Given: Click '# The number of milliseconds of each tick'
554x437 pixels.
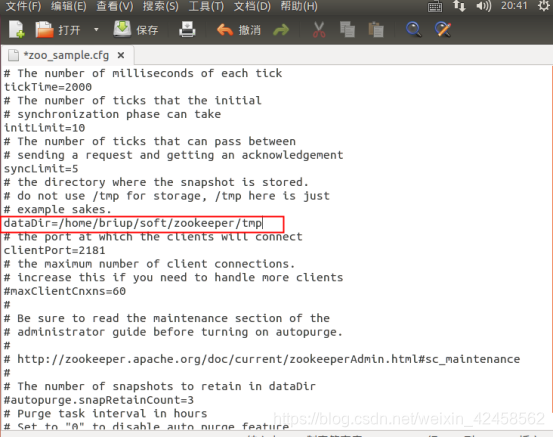Looking at the screenshot, I should (x=143, y=73).
